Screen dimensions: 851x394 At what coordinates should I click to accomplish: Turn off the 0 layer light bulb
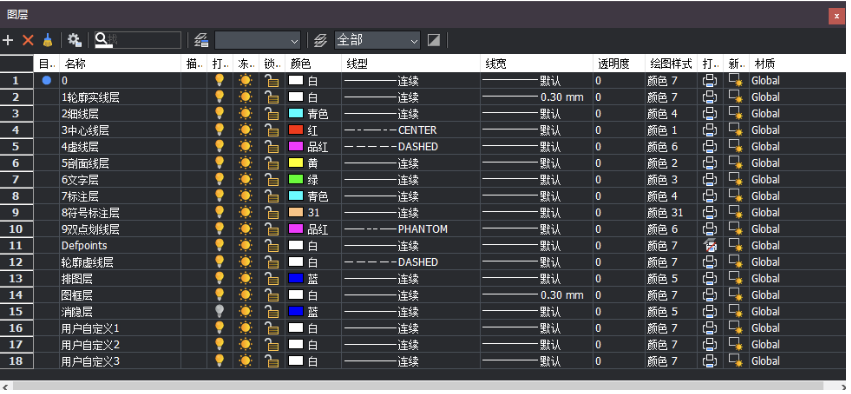point(219,80)
